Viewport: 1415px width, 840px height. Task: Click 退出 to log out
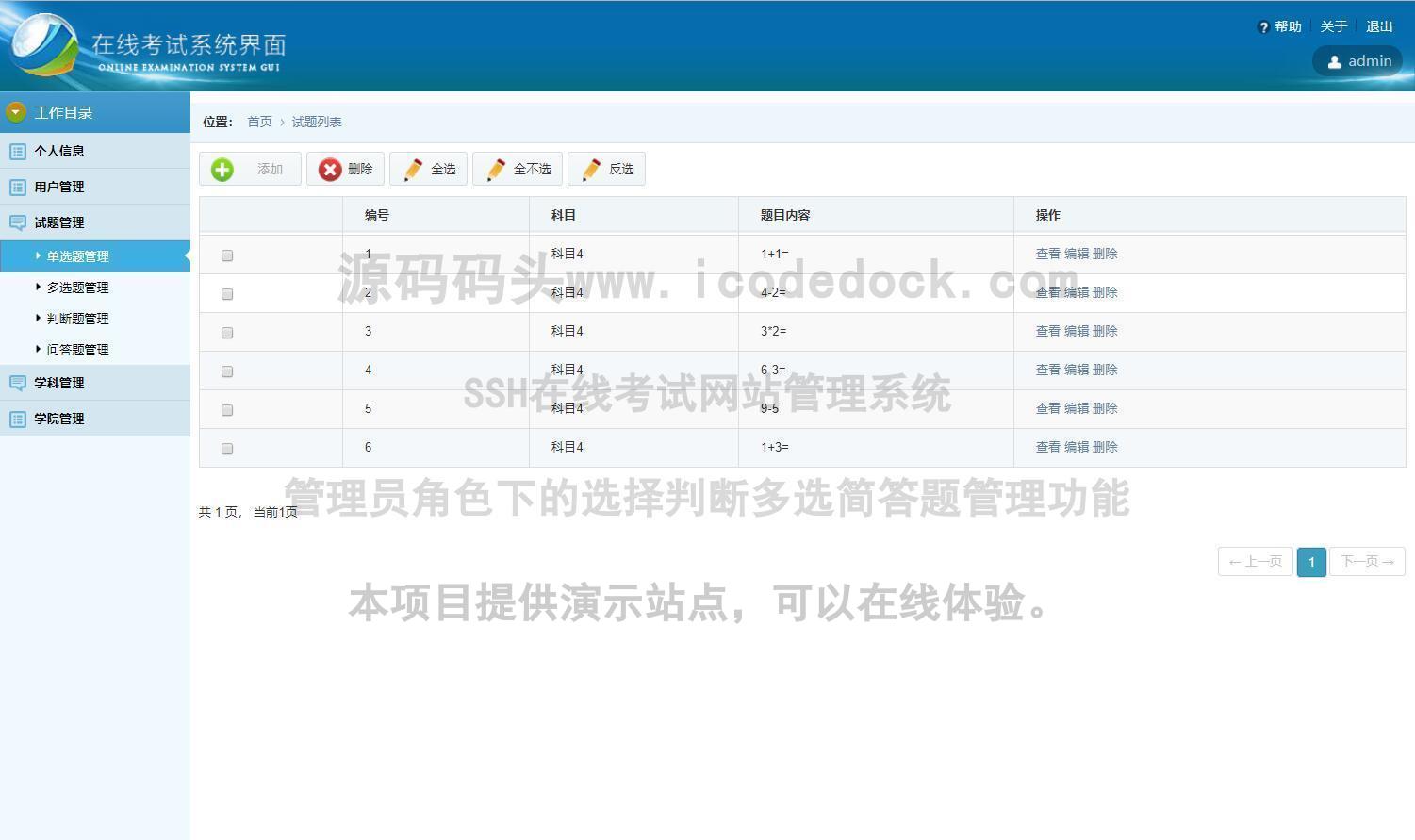[1379, 27]
